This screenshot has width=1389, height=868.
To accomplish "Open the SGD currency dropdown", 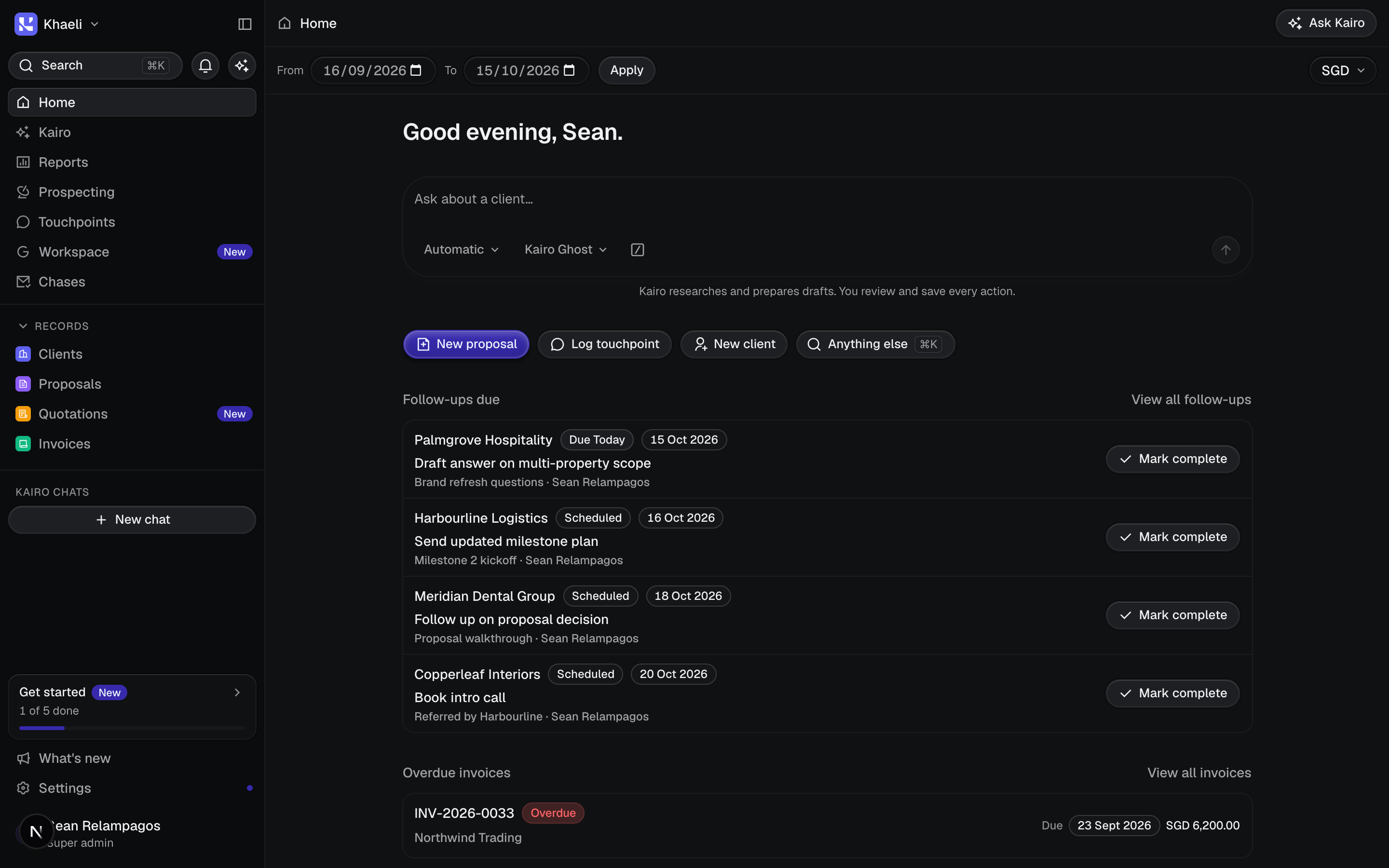I will (1343, 70).
